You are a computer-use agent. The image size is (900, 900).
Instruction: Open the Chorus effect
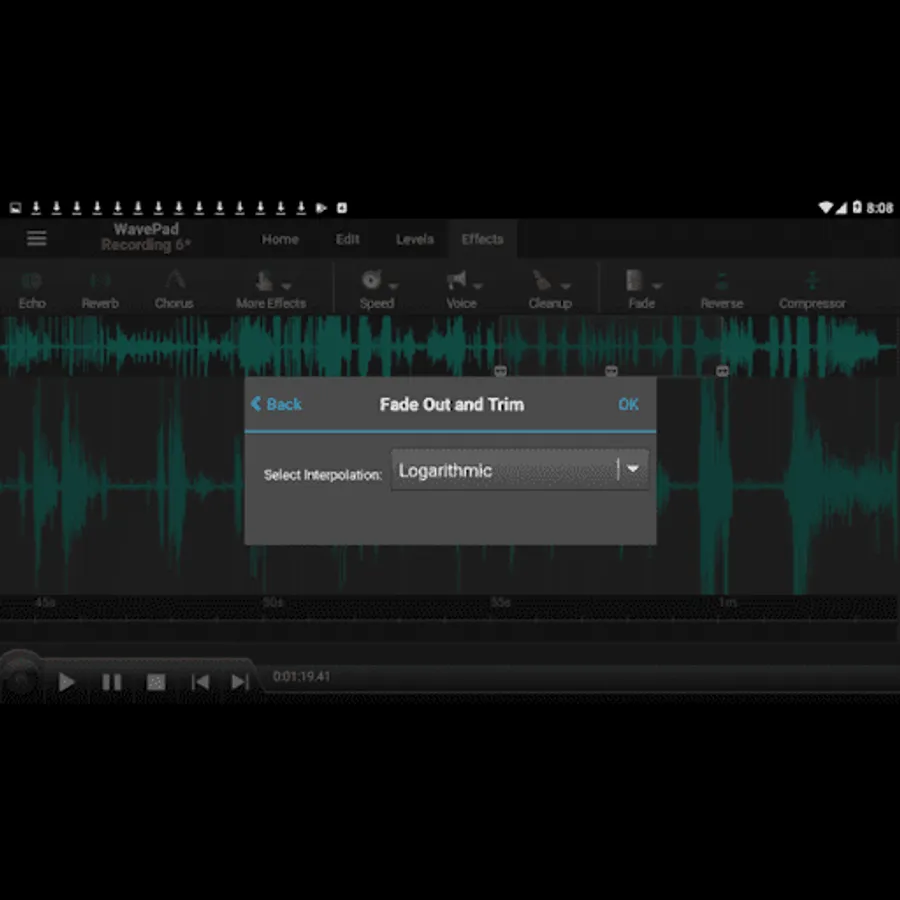pyautogui.click(x=175, y=288)
